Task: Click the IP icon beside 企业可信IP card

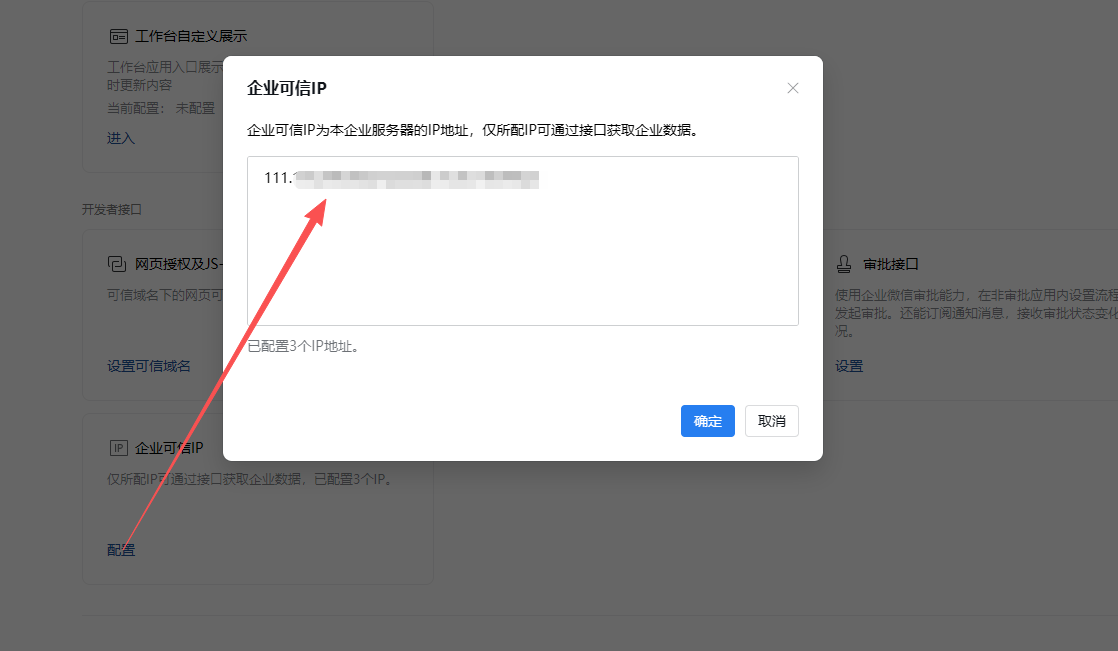Action: tap(118, 448)
